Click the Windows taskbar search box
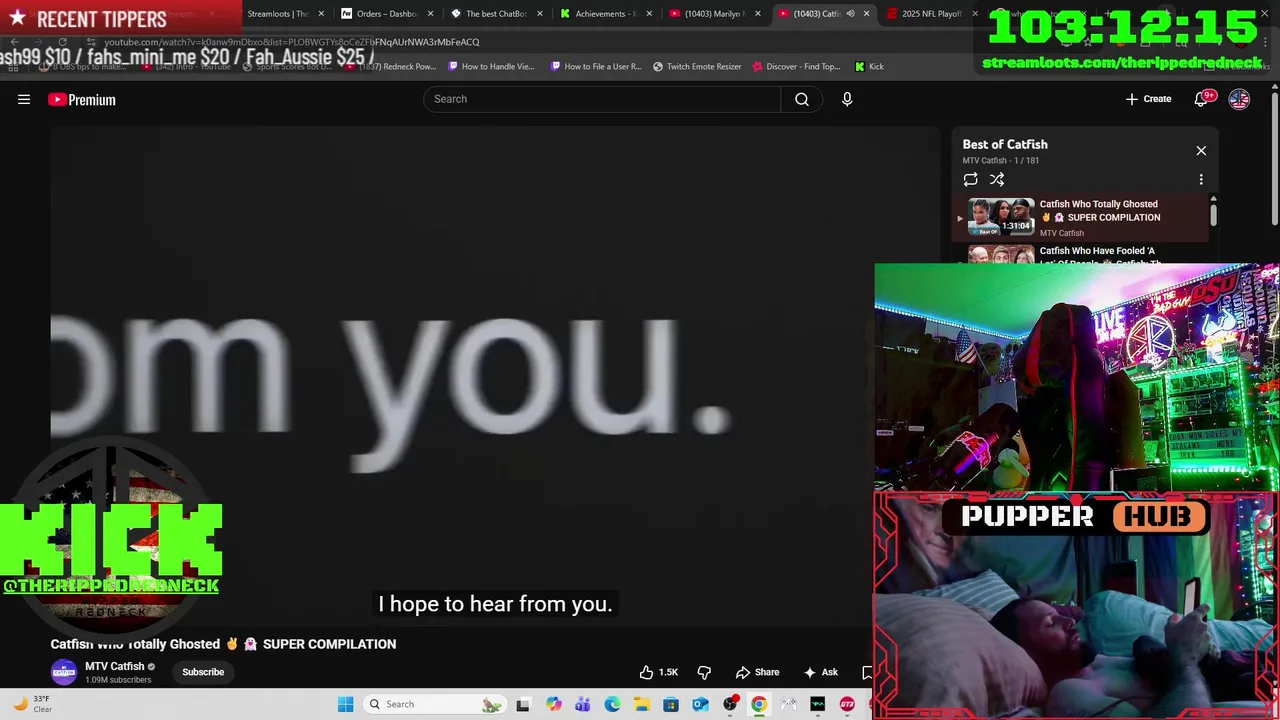Image resolution: width=1280 pixels, height=720 pixels. click(433, 704)
